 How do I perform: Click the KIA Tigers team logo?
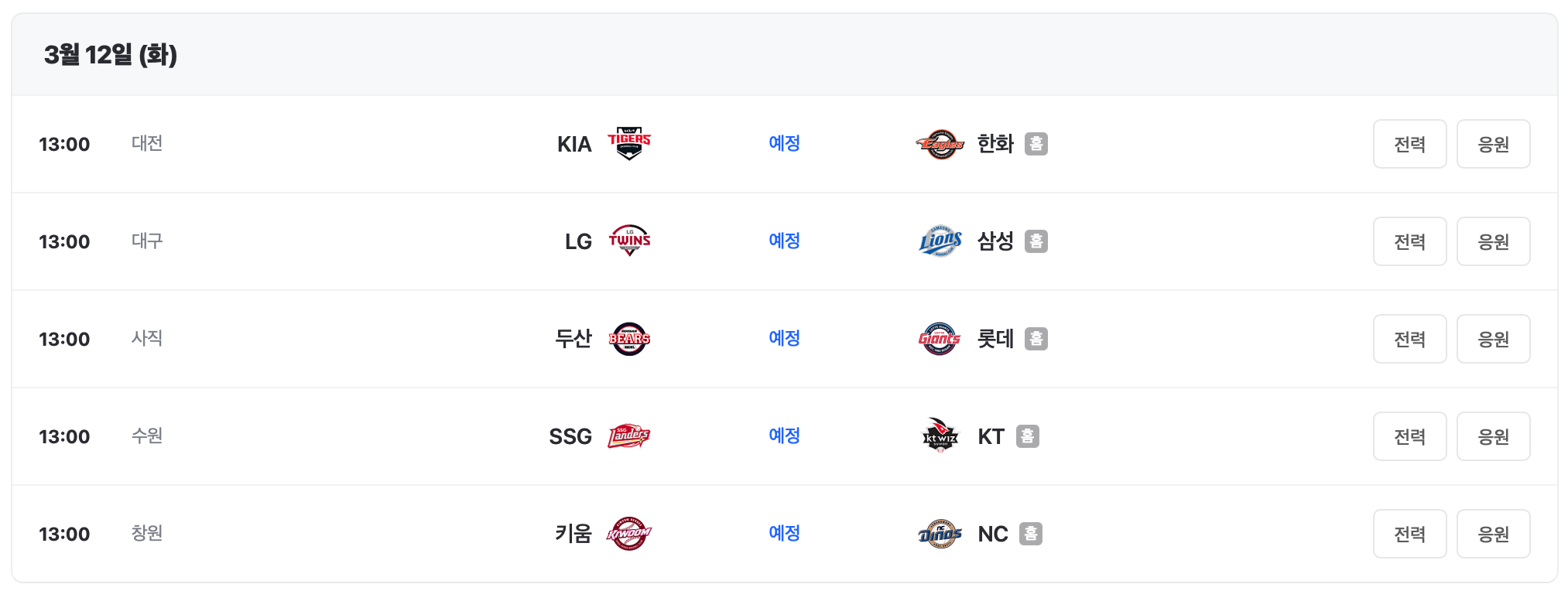coord(628,143)
